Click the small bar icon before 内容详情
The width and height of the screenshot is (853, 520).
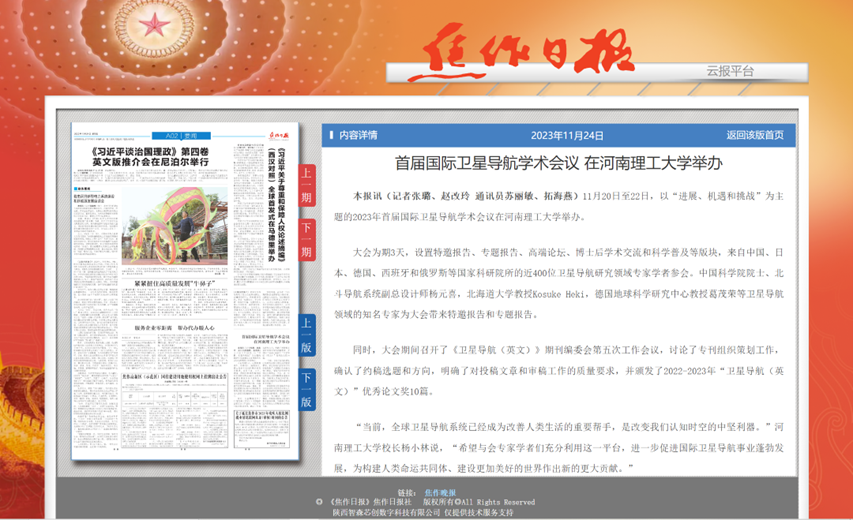(x=331, y=135)
